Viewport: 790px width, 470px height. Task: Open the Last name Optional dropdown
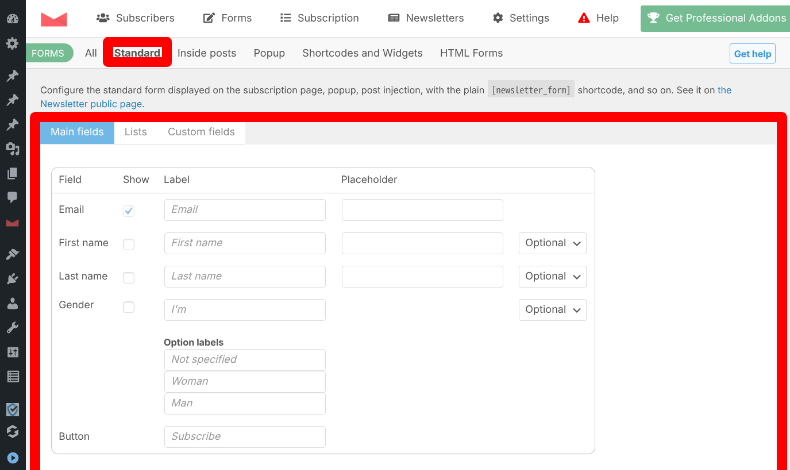click(553, 277)
